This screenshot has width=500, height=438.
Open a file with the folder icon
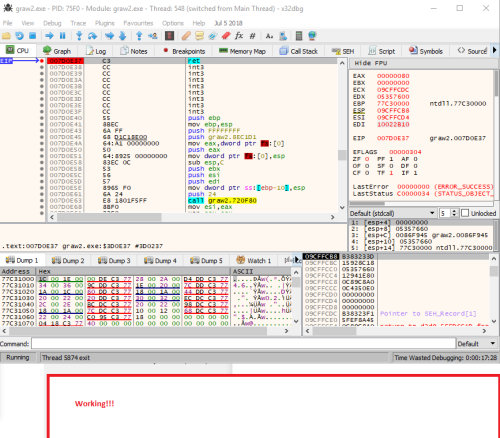coord(6,36)
